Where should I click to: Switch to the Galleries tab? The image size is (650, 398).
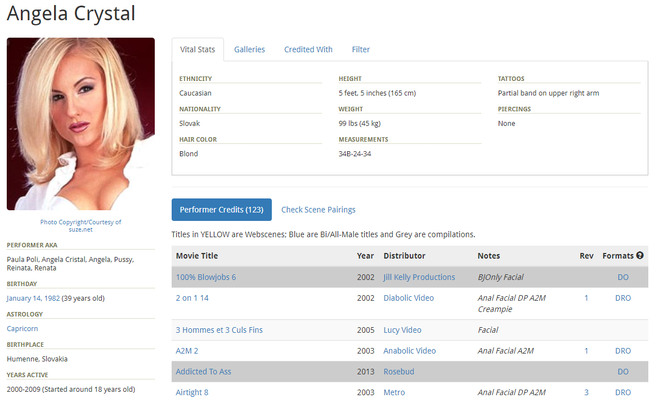point(249,49)
